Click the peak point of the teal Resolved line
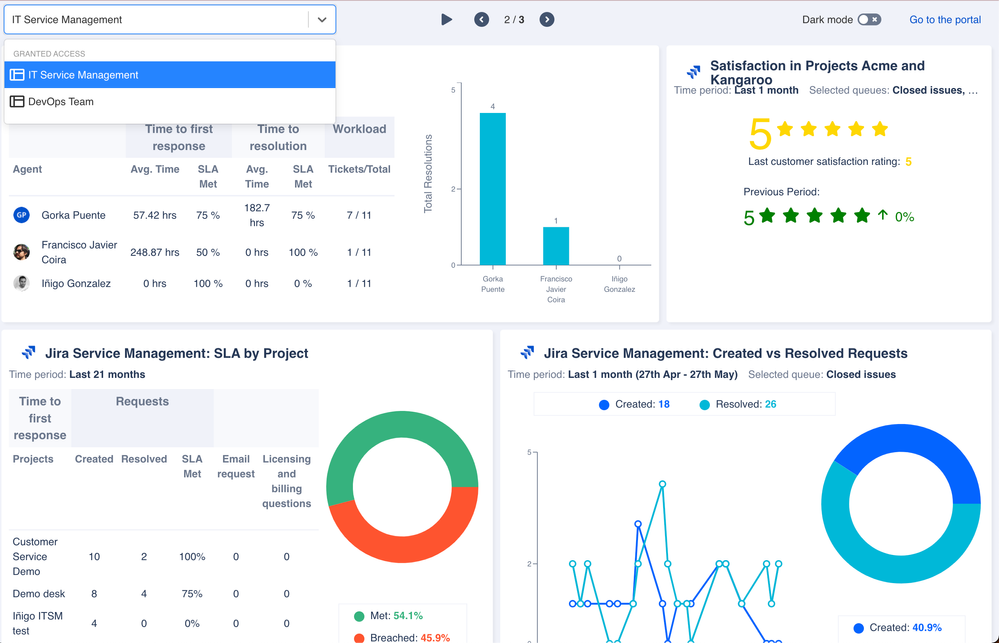The width and height of the screenshot is (999, 643). (663, 484)
